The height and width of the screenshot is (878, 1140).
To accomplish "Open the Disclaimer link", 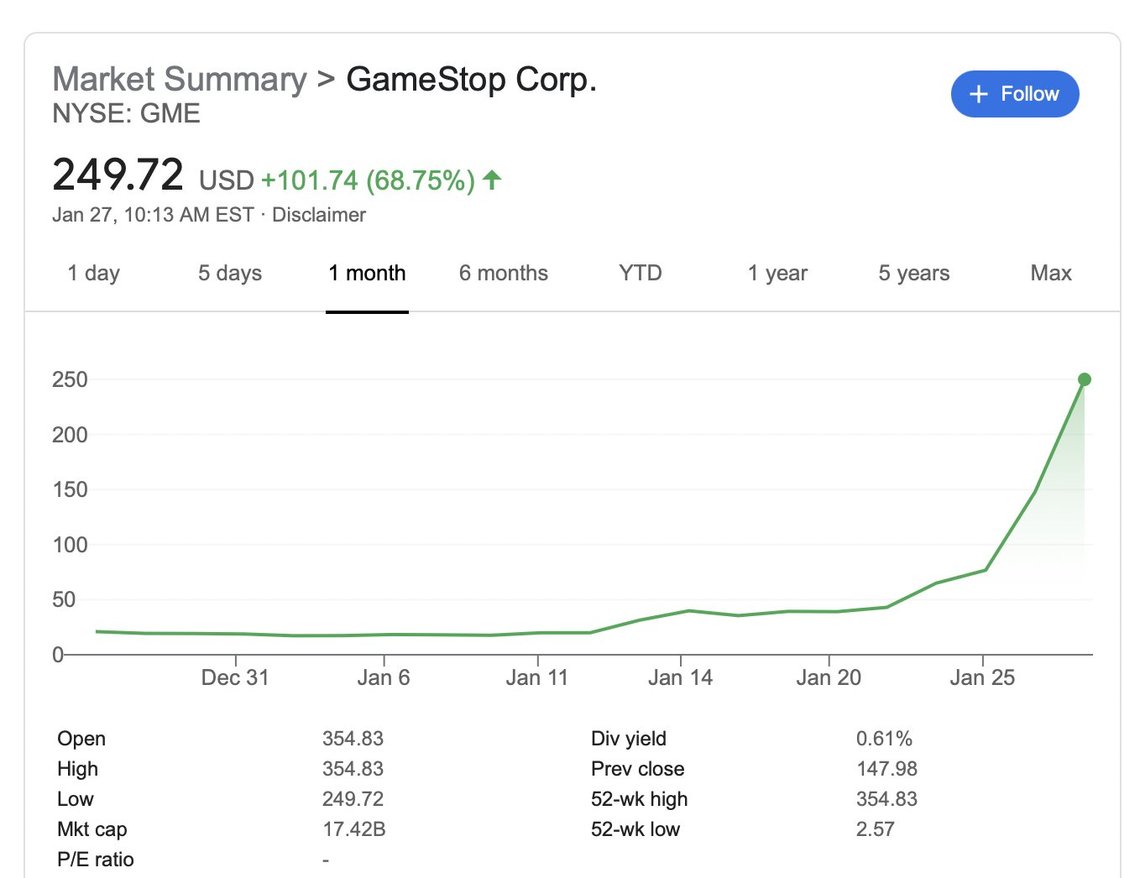I will pyautogui.click(x=318, y=215).
